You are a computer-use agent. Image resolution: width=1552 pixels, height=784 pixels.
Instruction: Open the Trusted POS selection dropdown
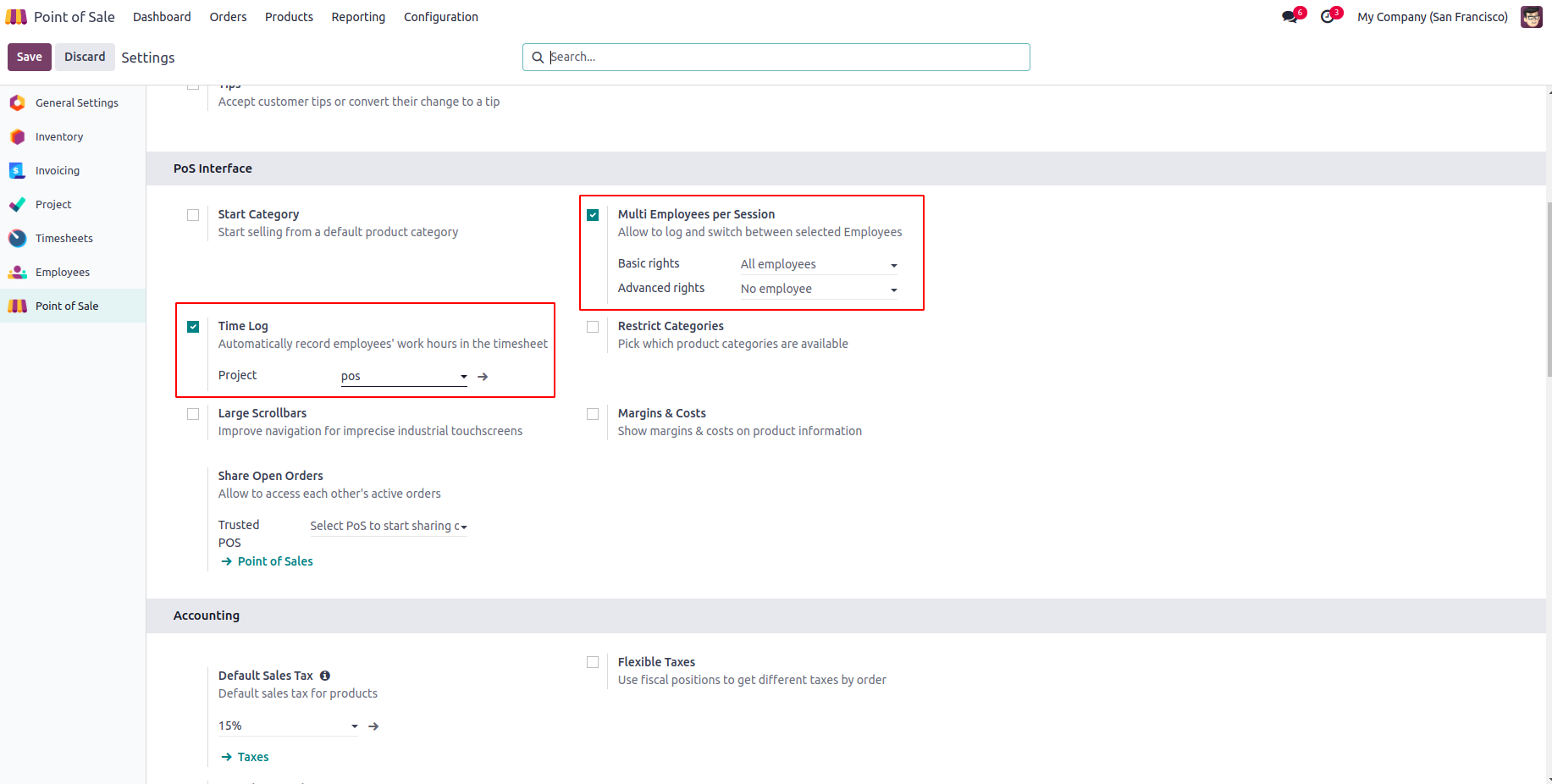[x=388, y=526]
